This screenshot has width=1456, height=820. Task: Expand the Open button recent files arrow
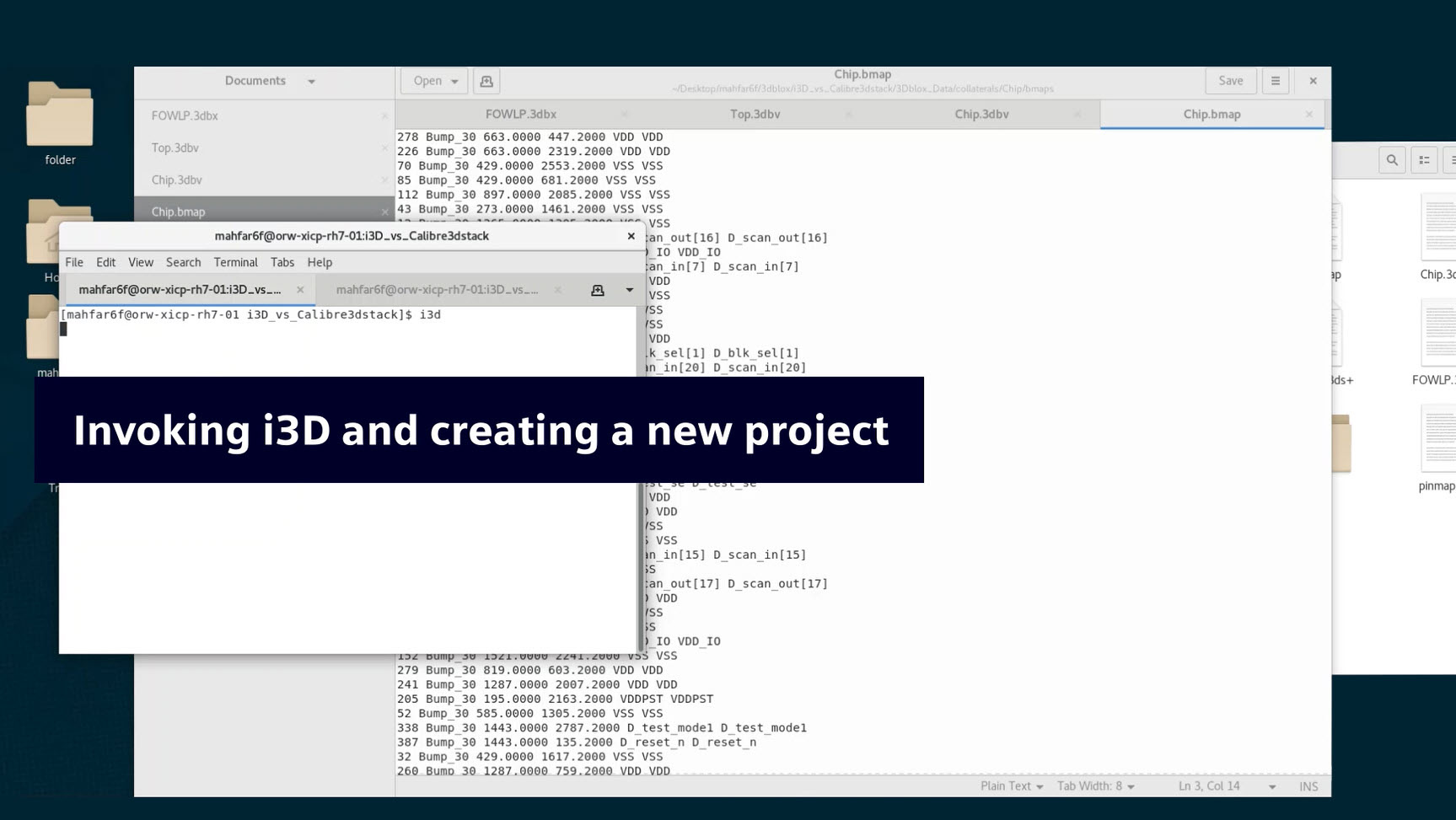tap(454, 81)
